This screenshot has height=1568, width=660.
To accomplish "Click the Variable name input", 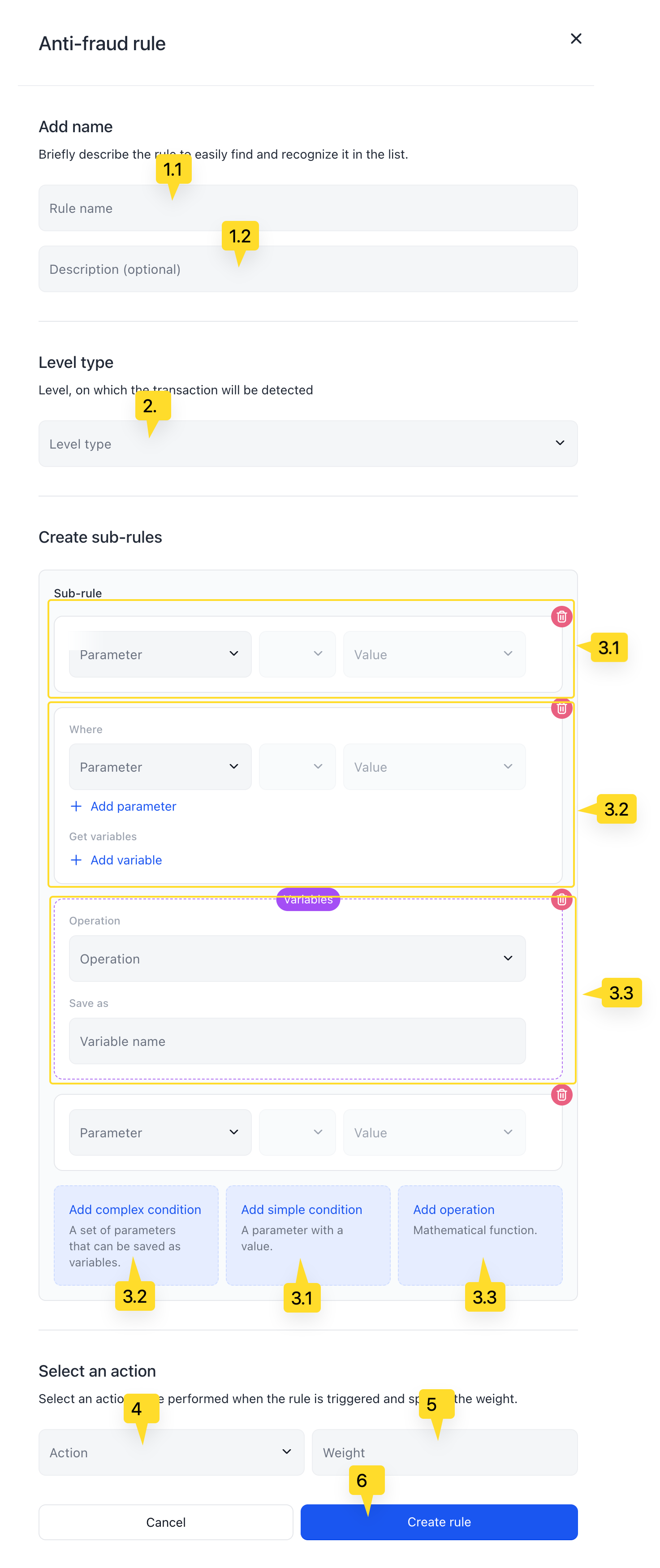I will coord(297,1041).
